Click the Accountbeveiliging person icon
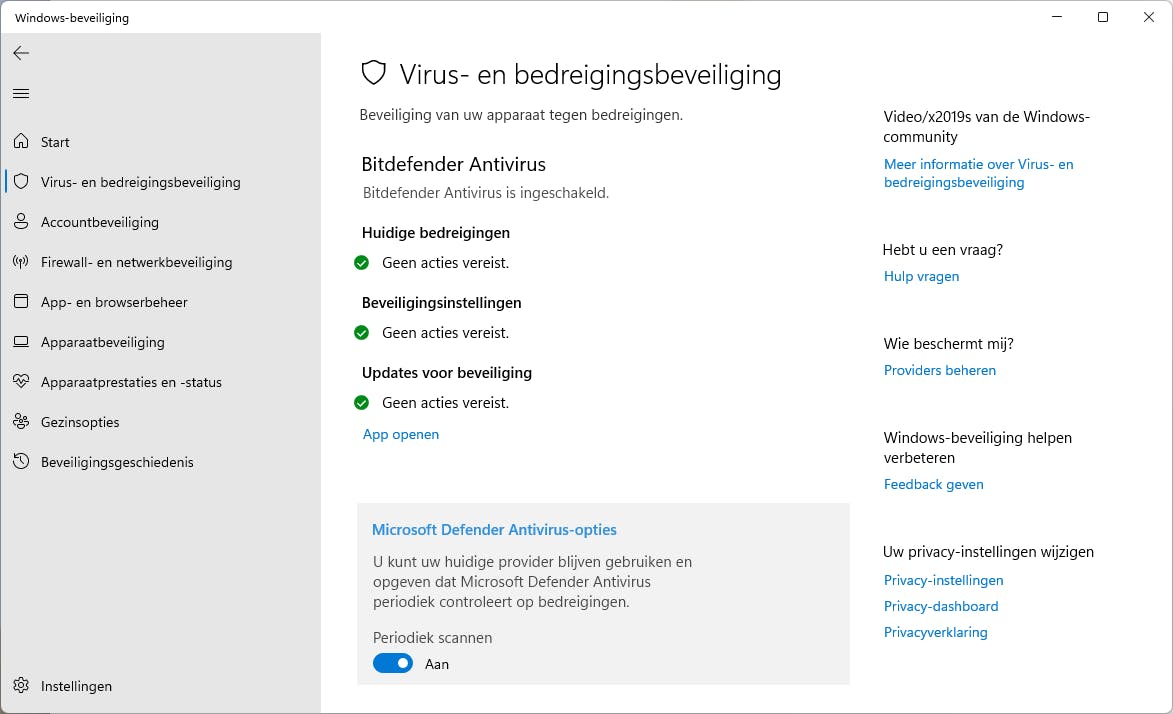Viewport: 1173px width, 714px height. coord(21,222)
